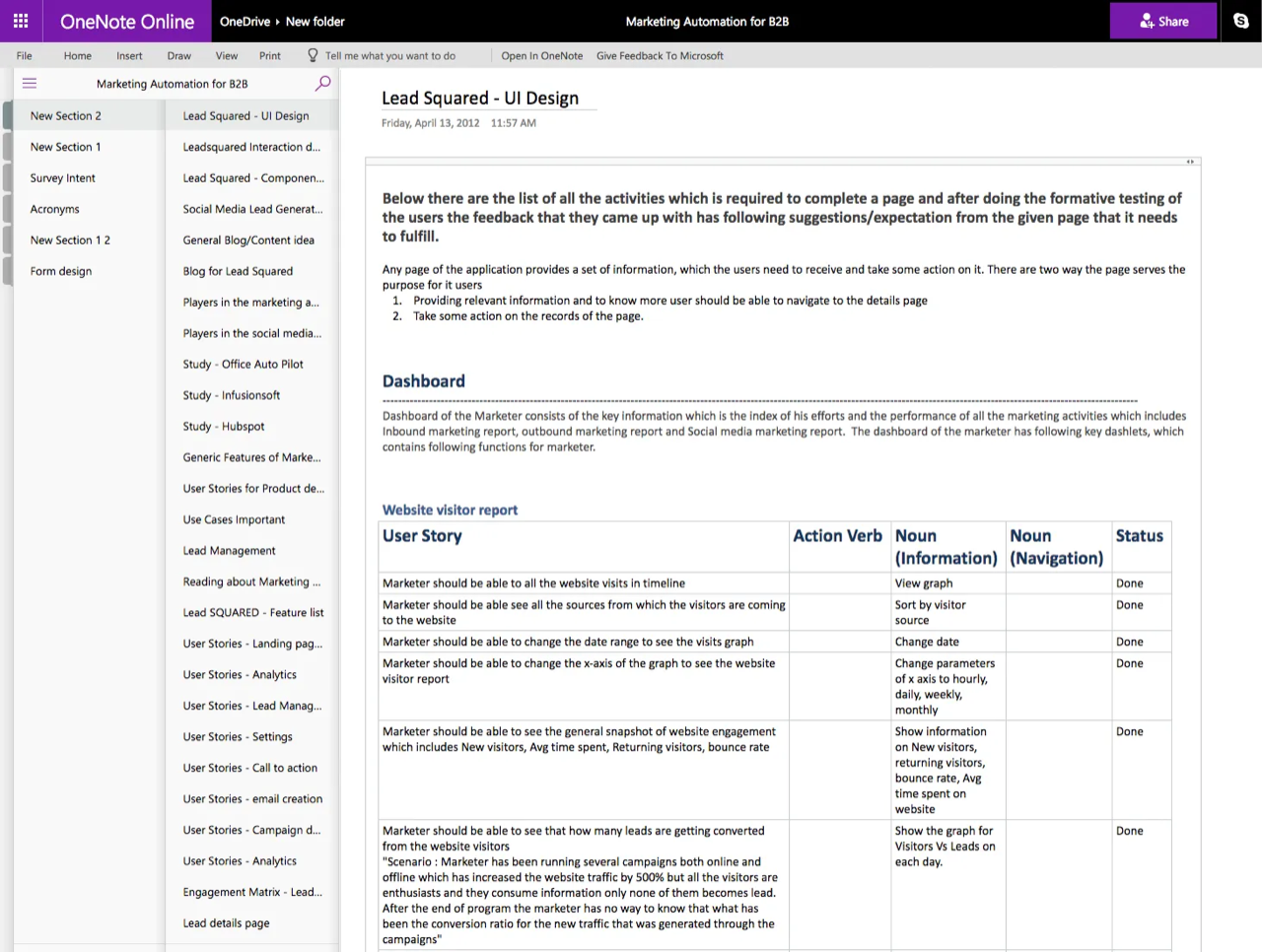Image resolution: width=1262 pixels, height=952 pixels.
Task: Open Use Cases Important page
Action: [x=251, y=519]
